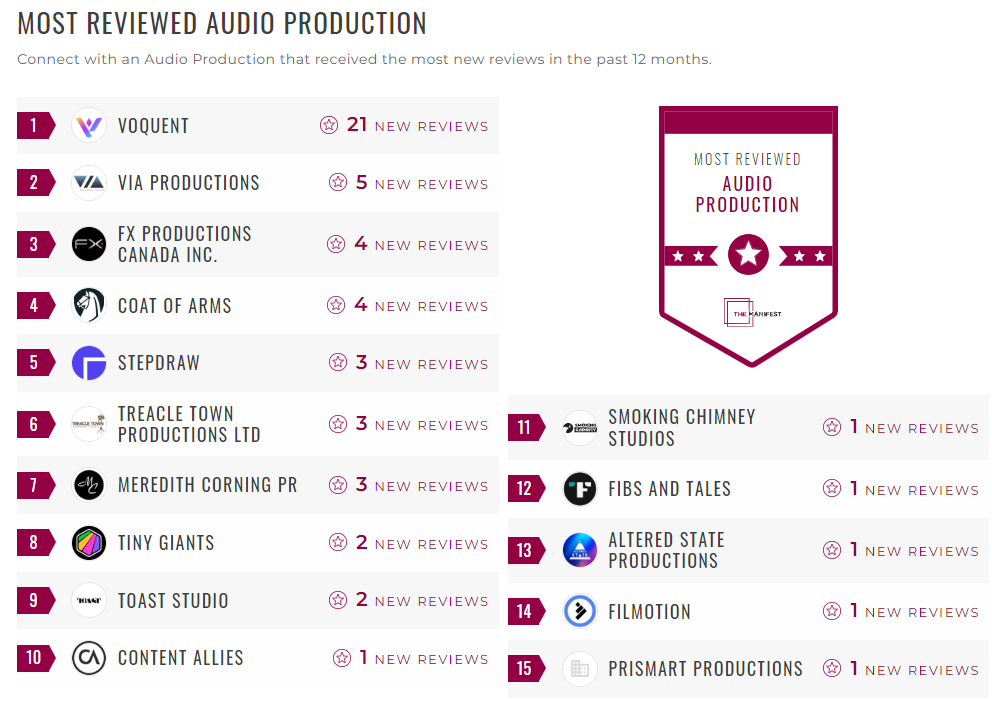Select the Fibs and Tales listing
The image size is (992, 701).
tap(672, 489)
